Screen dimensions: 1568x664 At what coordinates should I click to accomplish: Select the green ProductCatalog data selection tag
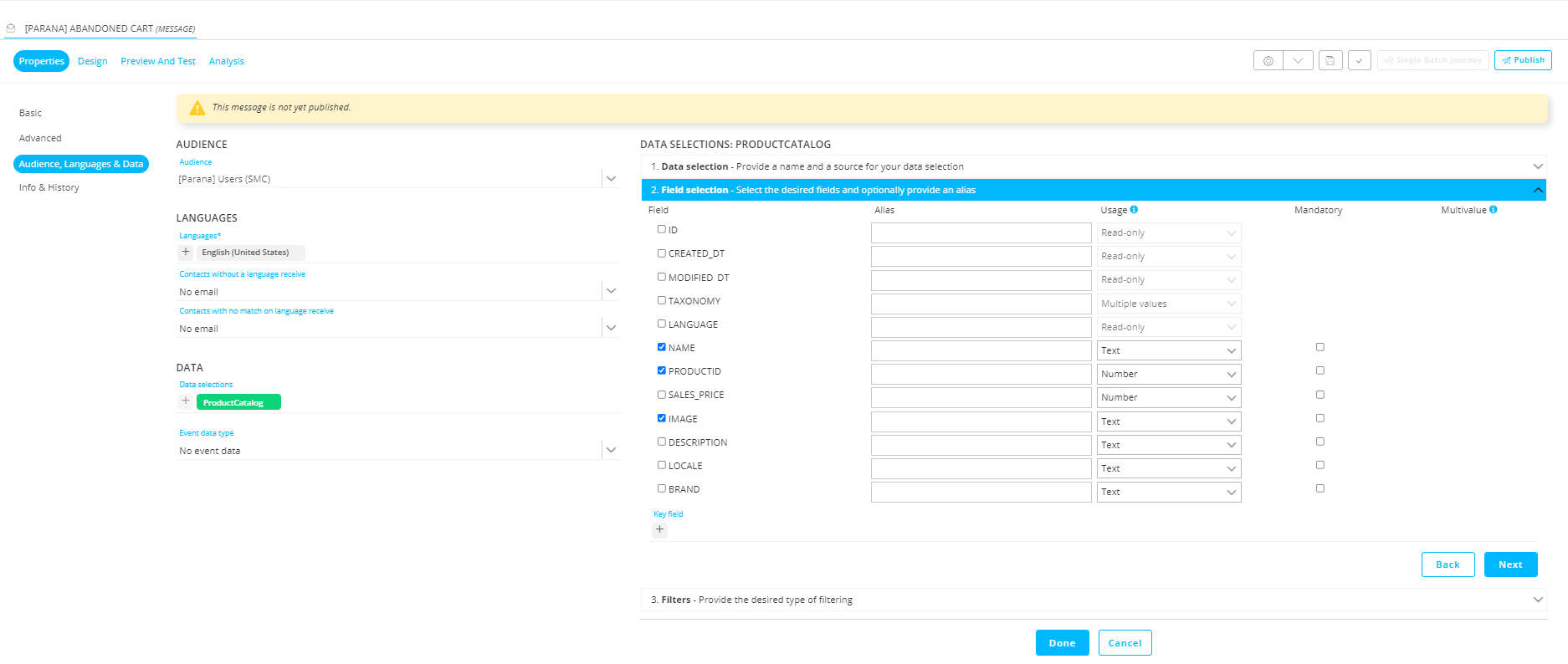coord(238,402)
